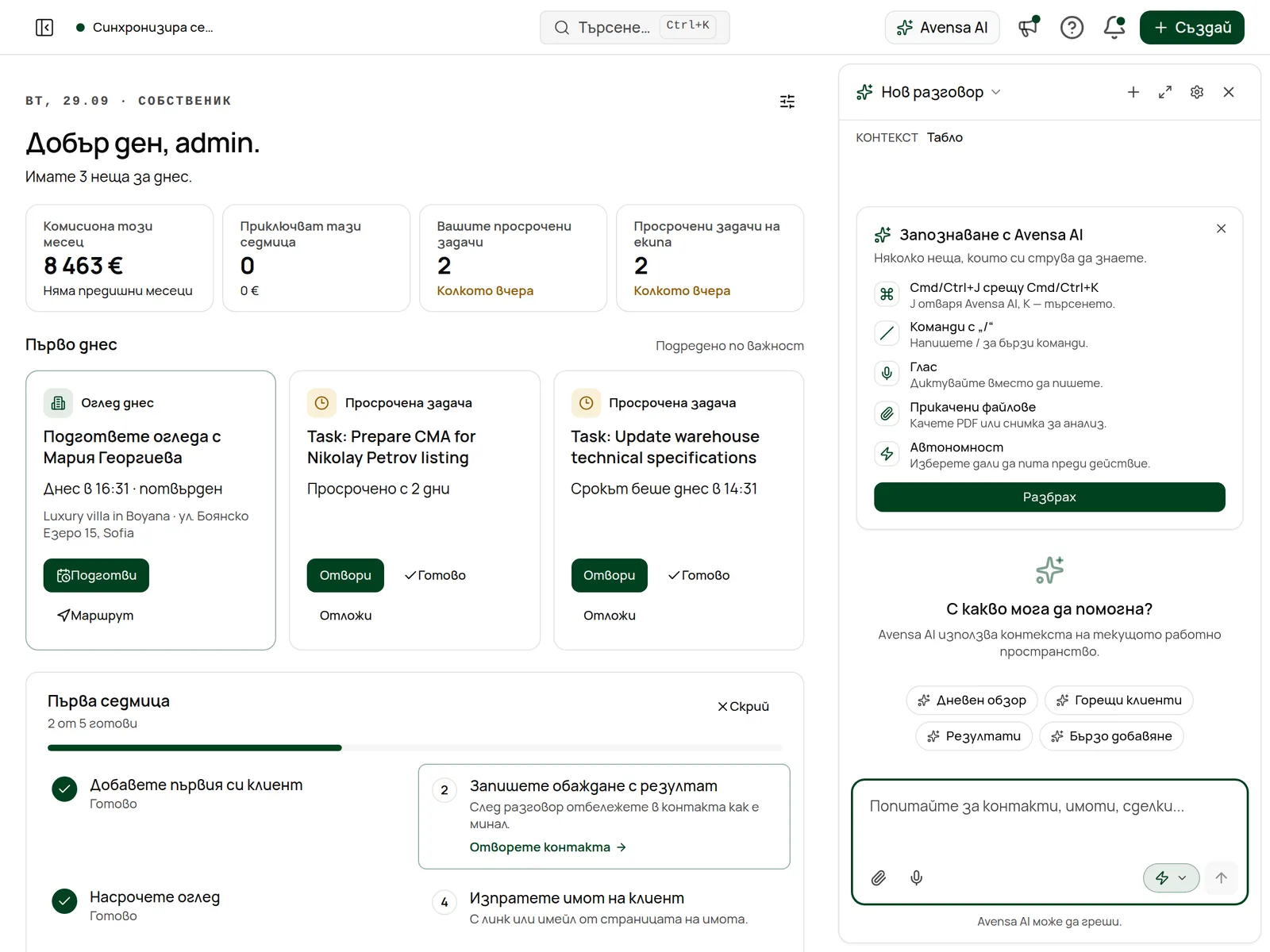The height and width of the screenshot is (952, 1270).
Task: Open the notifications bell
Action: (x=1114, y=28)
